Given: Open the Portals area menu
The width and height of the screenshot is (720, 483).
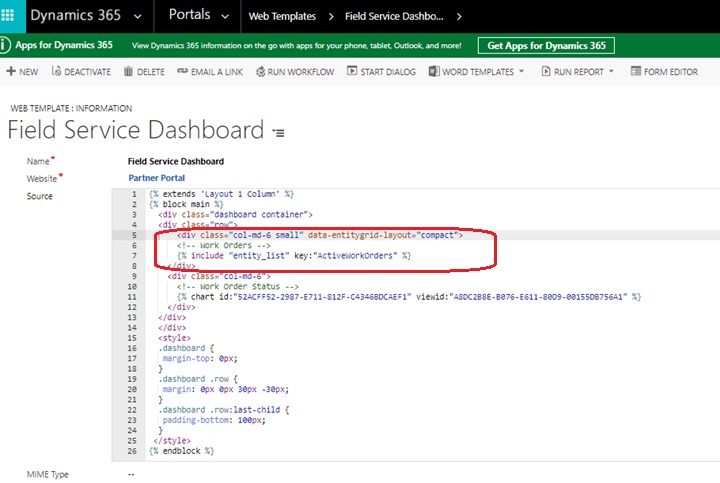Looking at the screenshot, I should (x=189, y=15).
